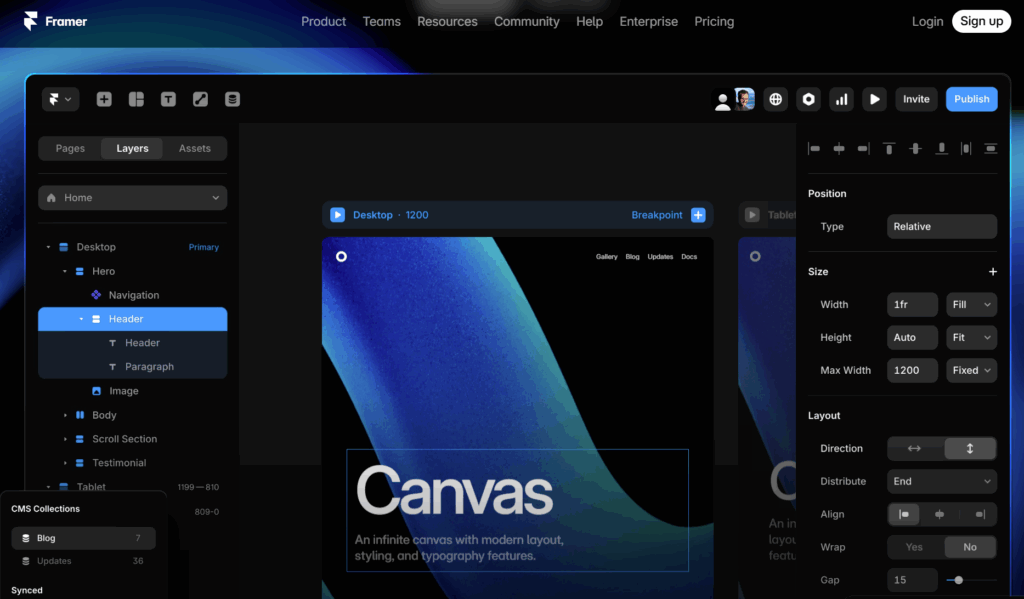Screen dimensions: 1024x599
Task: Click the Preview play icon in the top bar
Action: point(875,99)
